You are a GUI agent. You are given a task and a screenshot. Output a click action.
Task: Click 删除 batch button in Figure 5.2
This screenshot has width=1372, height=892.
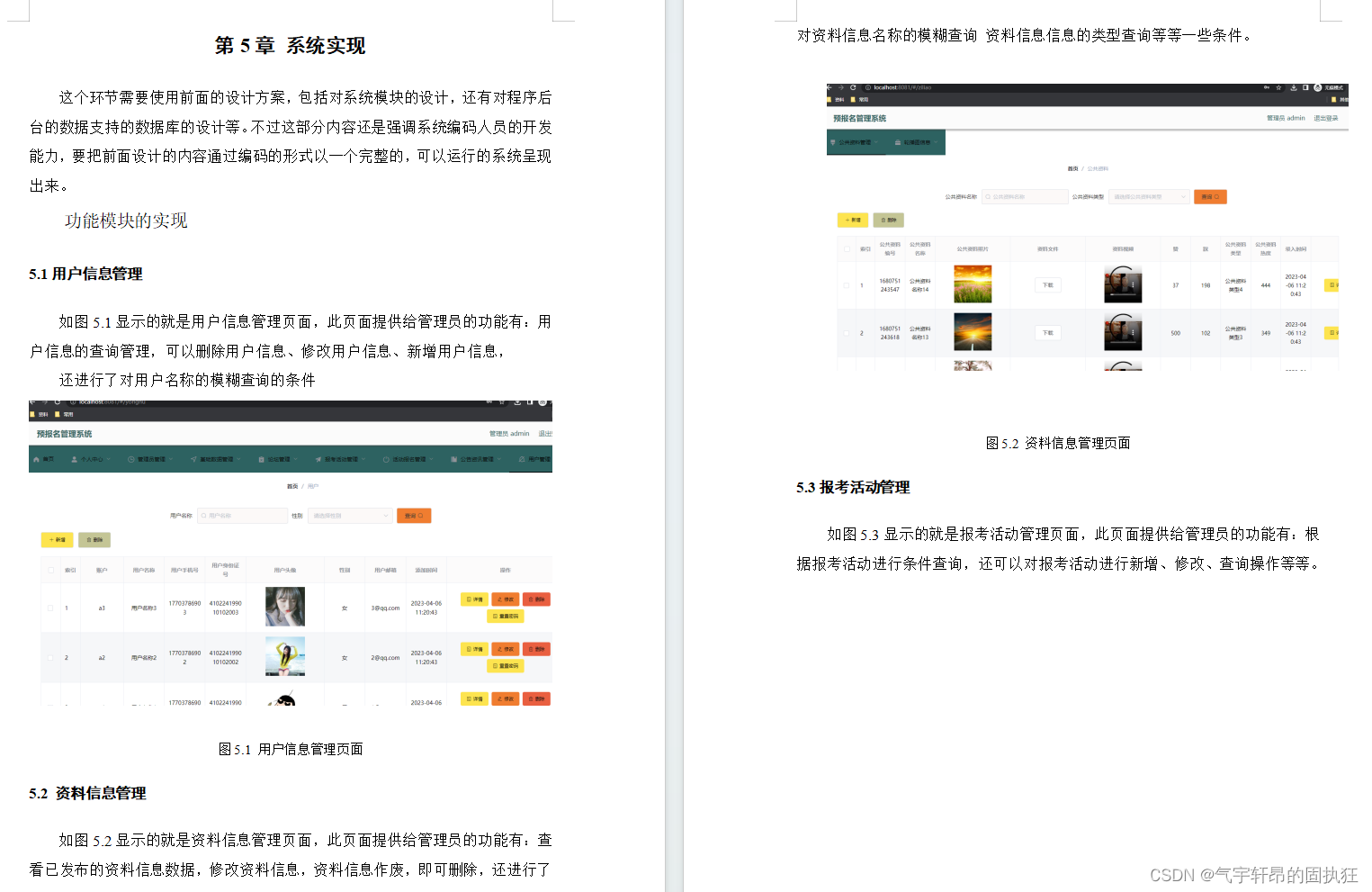pos(888,220)
